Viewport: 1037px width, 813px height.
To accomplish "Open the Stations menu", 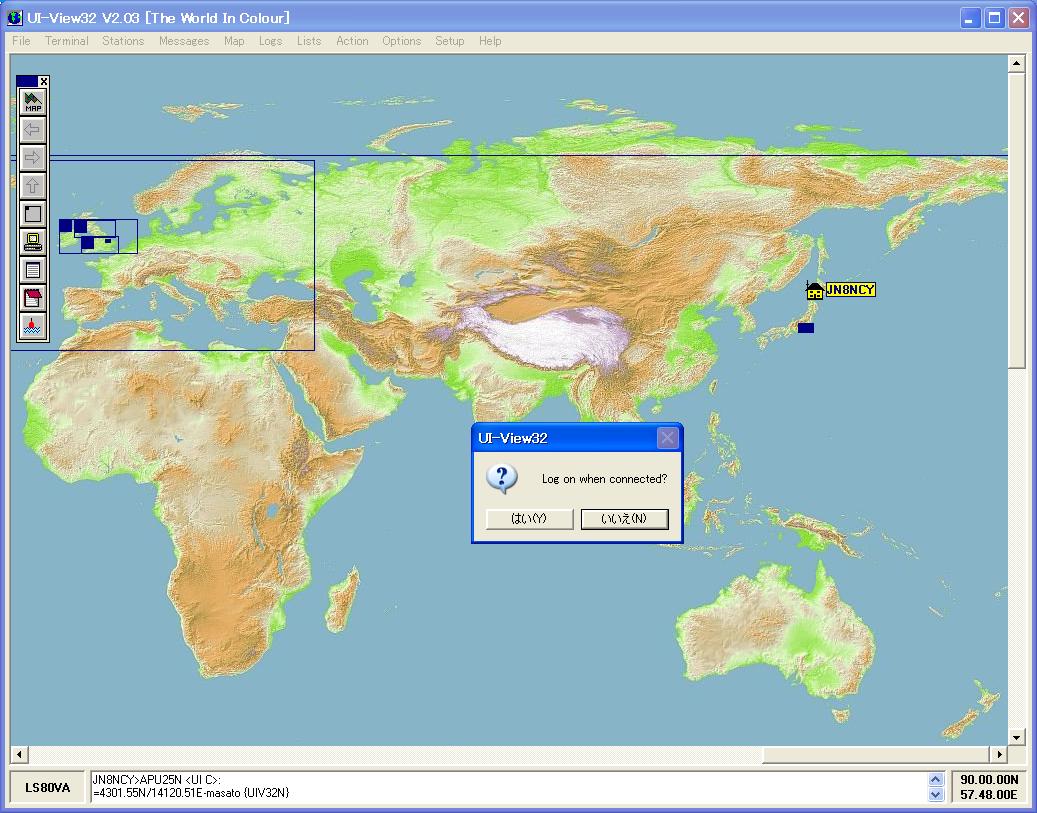I will [x=123, y=41].
